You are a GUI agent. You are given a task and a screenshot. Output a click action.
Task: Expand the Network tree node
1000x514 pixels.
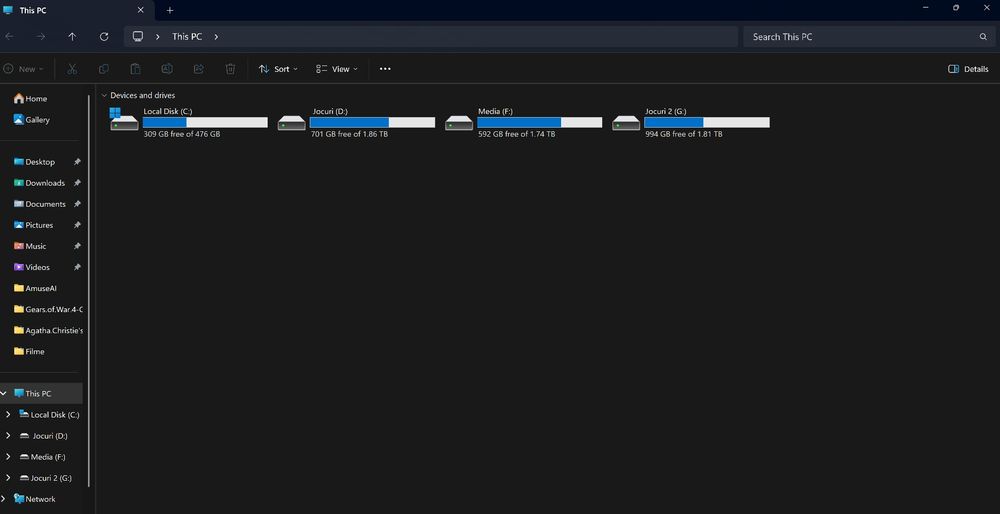click(x=3, y=499)
